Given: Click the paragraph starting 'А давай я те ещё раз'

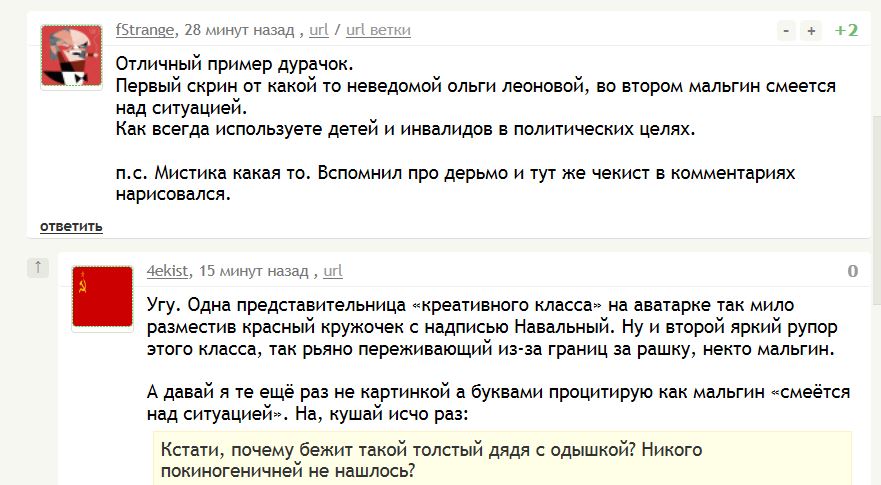Looking at the screenshot, I should [x=498, y=403].
